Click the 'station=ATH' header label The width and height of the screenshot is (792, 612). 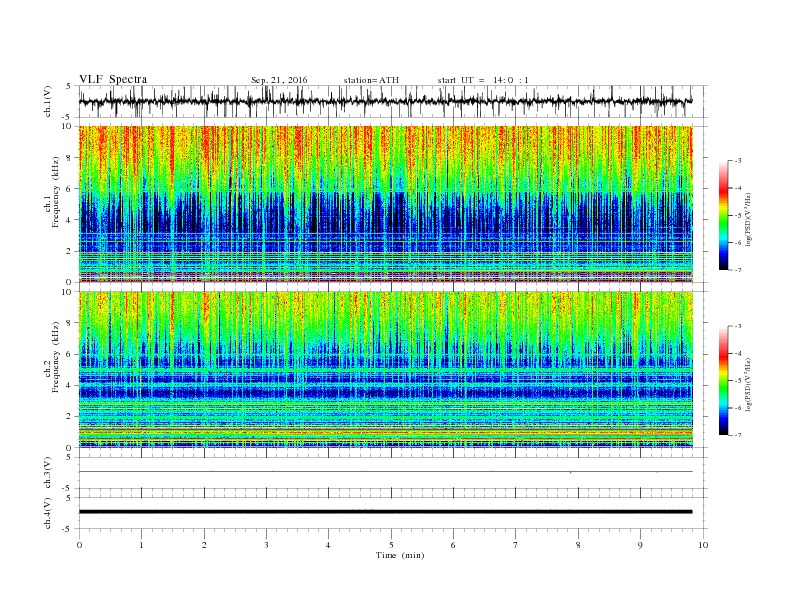pos(371,80)
